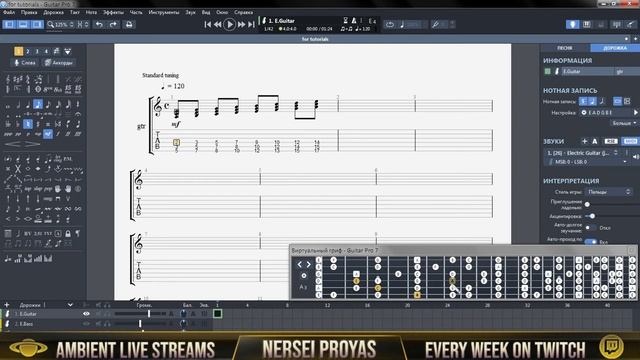Viewport: 640px width, 360px height.
Task: Click the palm mute P.M. icon
Action: pos(68,158)
